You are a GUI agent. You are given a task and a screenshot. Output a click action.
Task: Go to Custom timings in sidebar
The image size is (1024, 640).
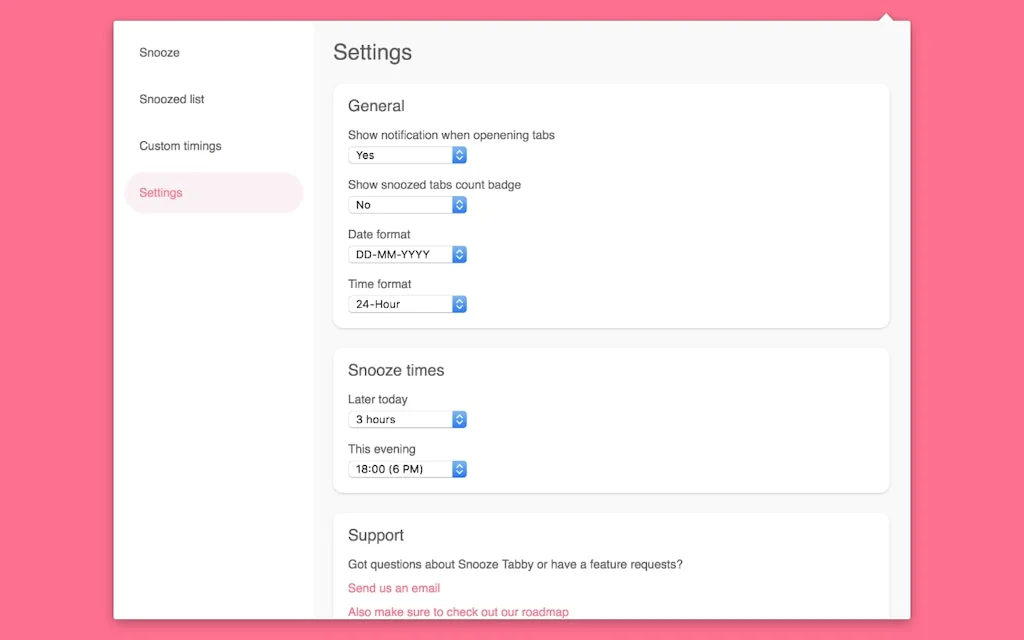(x=181, y=146)
